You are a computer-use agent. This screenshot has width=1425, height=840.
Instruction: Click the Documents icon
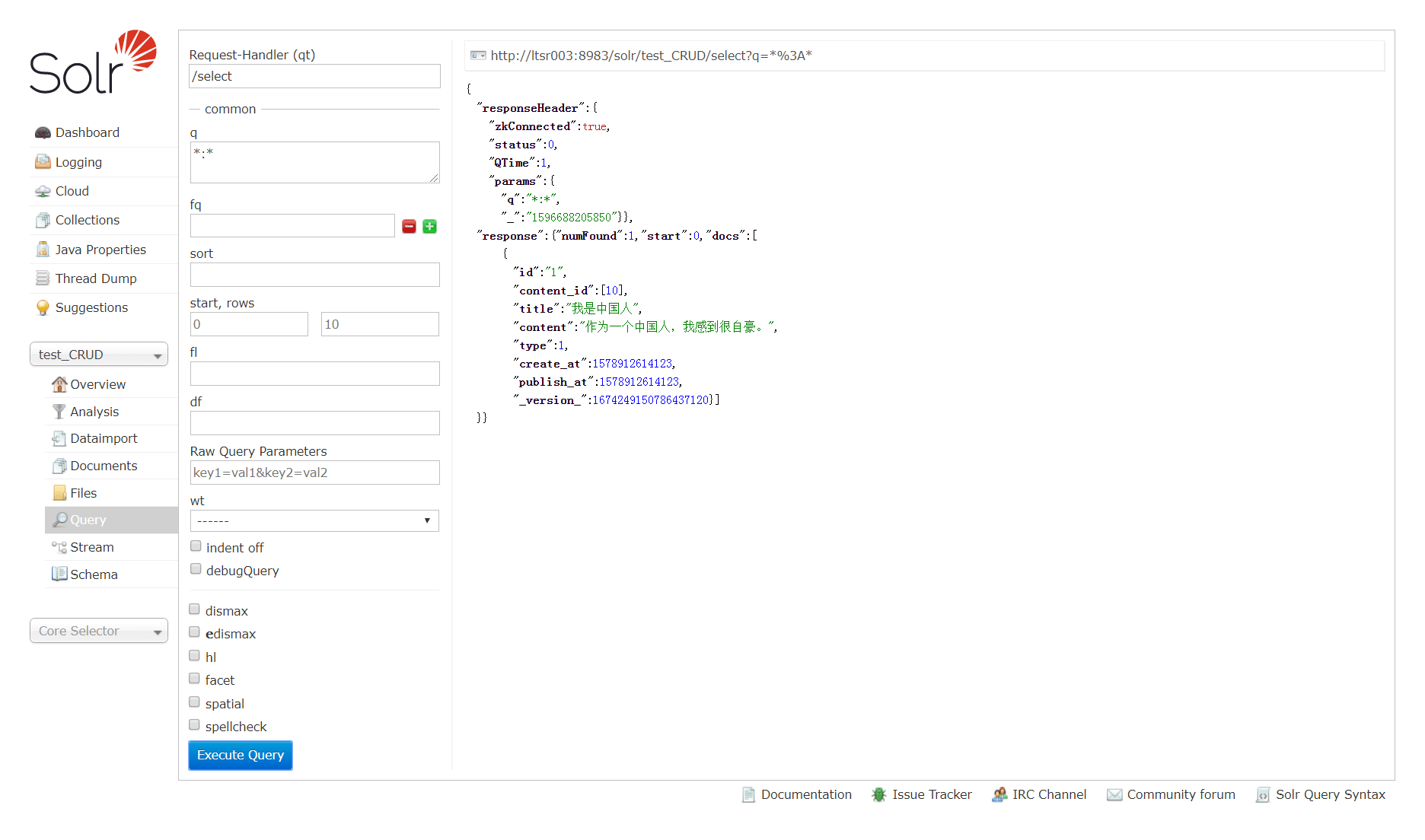coord(59,466)
